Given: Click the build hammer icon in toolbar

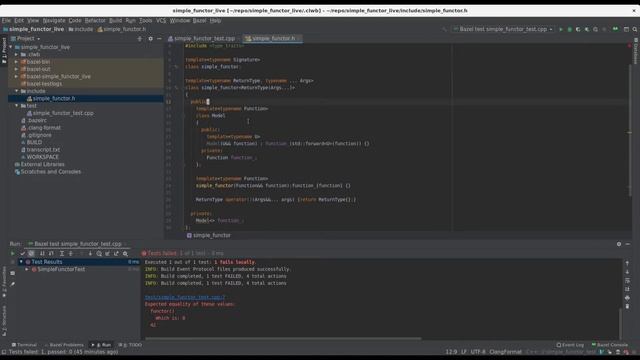Looking at the screenshot, I should pos(444,29).
